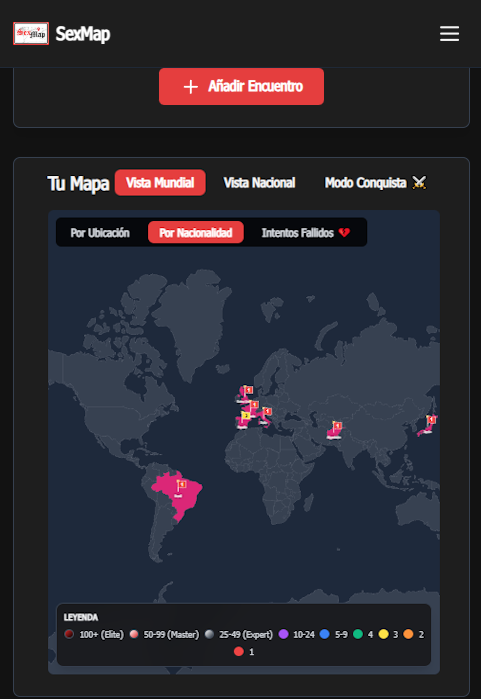This screenshot has width=481, height=699.
Task: Click the LEYENDA heading
Action: (81, 617)
